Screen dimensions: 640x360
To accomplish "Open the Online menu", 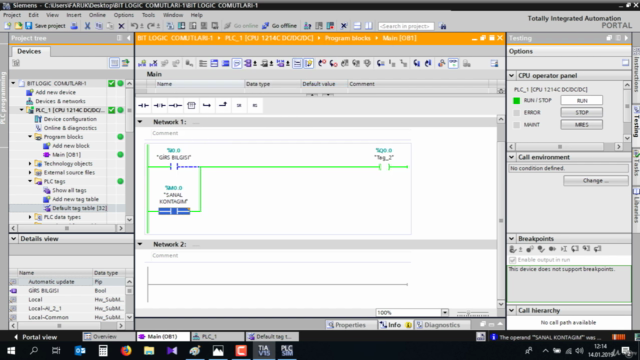I will click(97, 15).
